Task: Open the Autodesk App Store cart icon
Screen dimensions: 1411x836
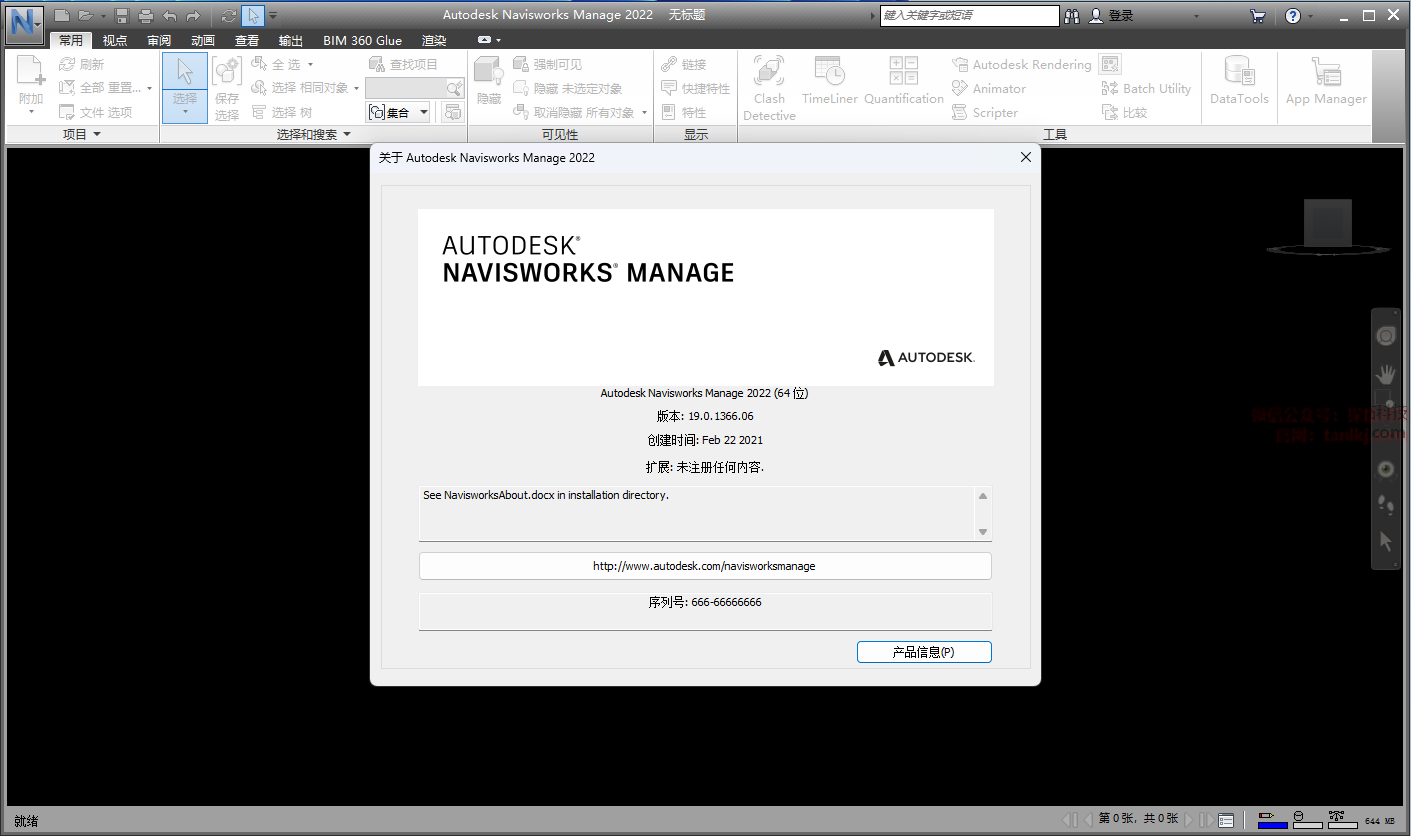Action: (x=1258, y=16)
